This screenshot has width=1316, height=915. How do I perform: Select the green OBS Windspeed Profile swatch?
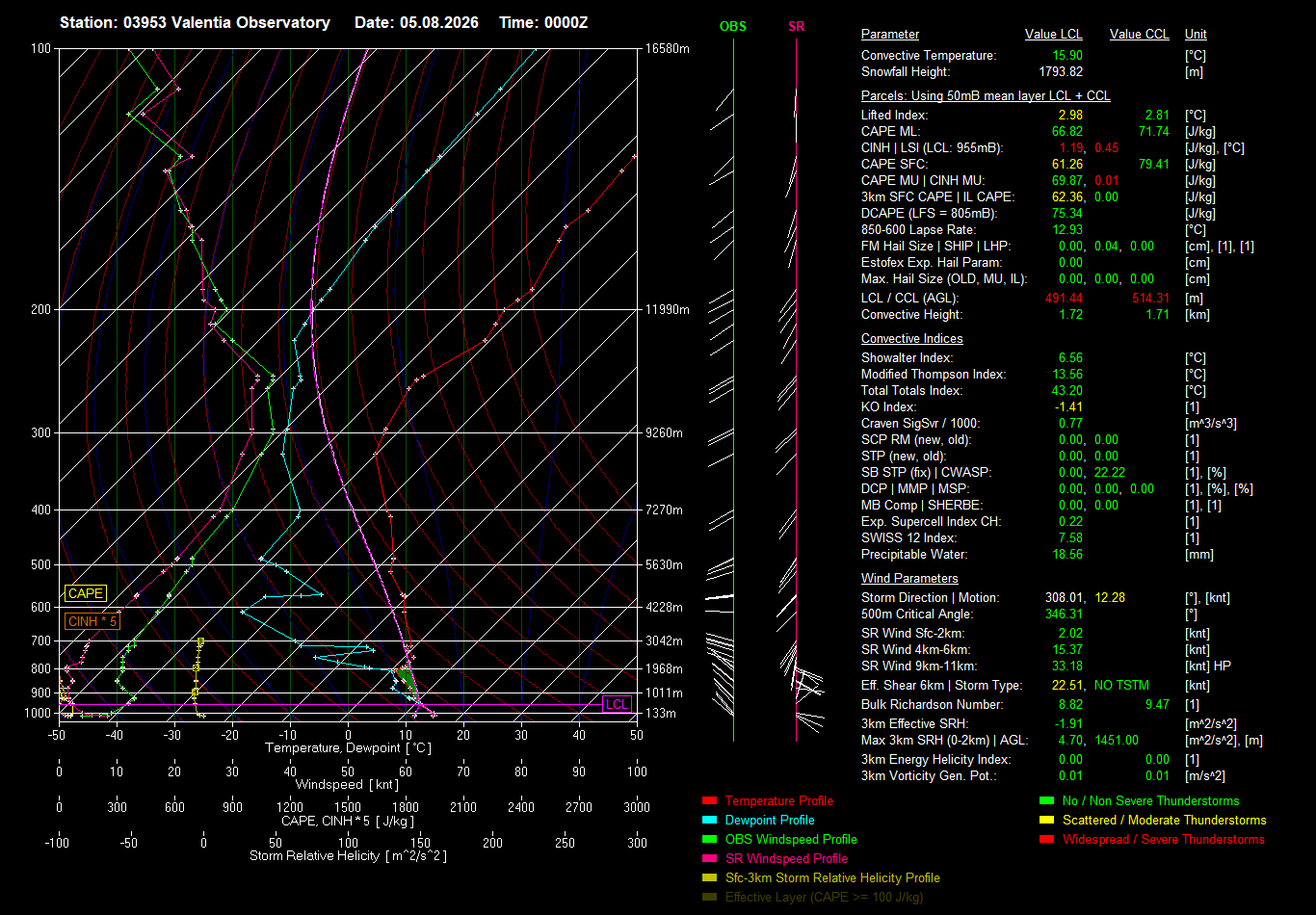coord(709,839)
